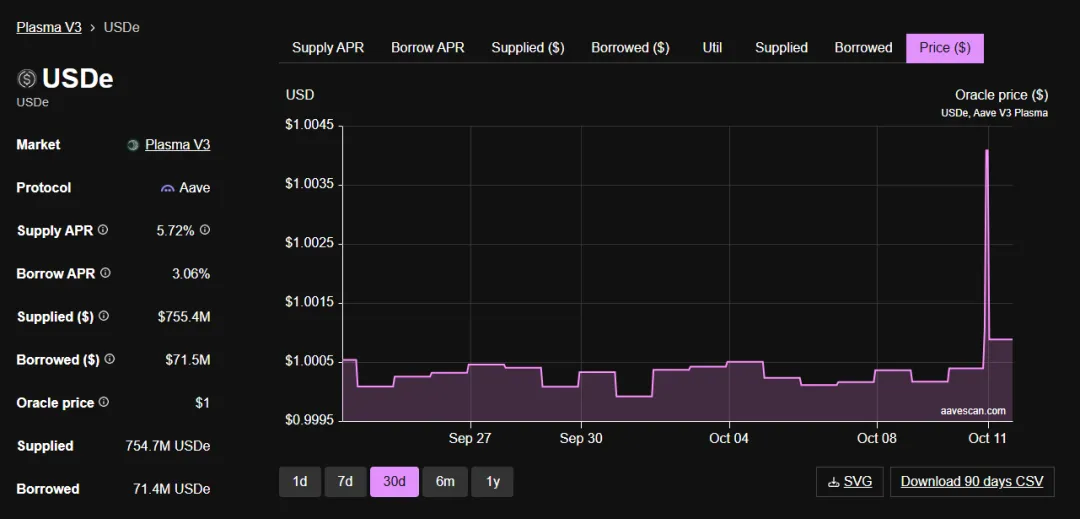
Task: Choose the 1y time range
Action: [493, 482]
